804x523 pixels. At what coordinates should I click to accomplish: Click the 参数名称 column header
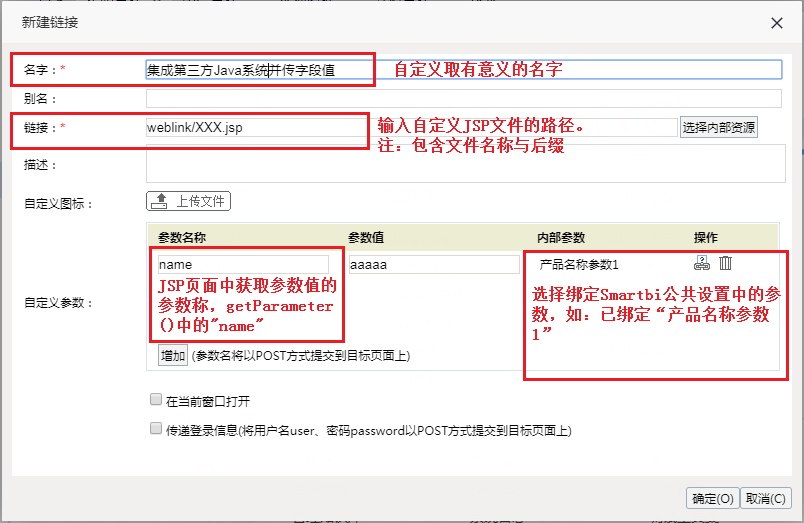(x=182, y=237)
